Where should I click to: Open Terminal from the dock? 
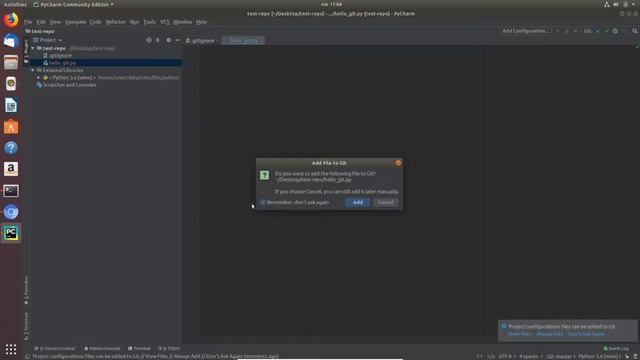tap(11, 191)
